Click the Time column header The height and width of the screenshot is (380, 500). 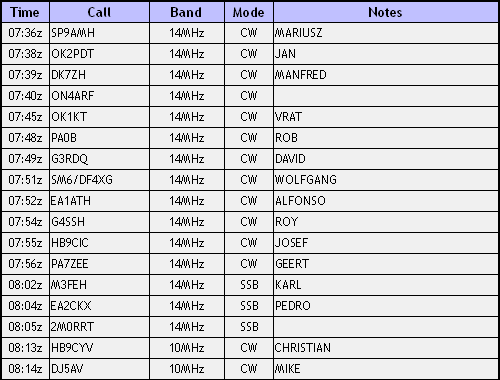25,12
